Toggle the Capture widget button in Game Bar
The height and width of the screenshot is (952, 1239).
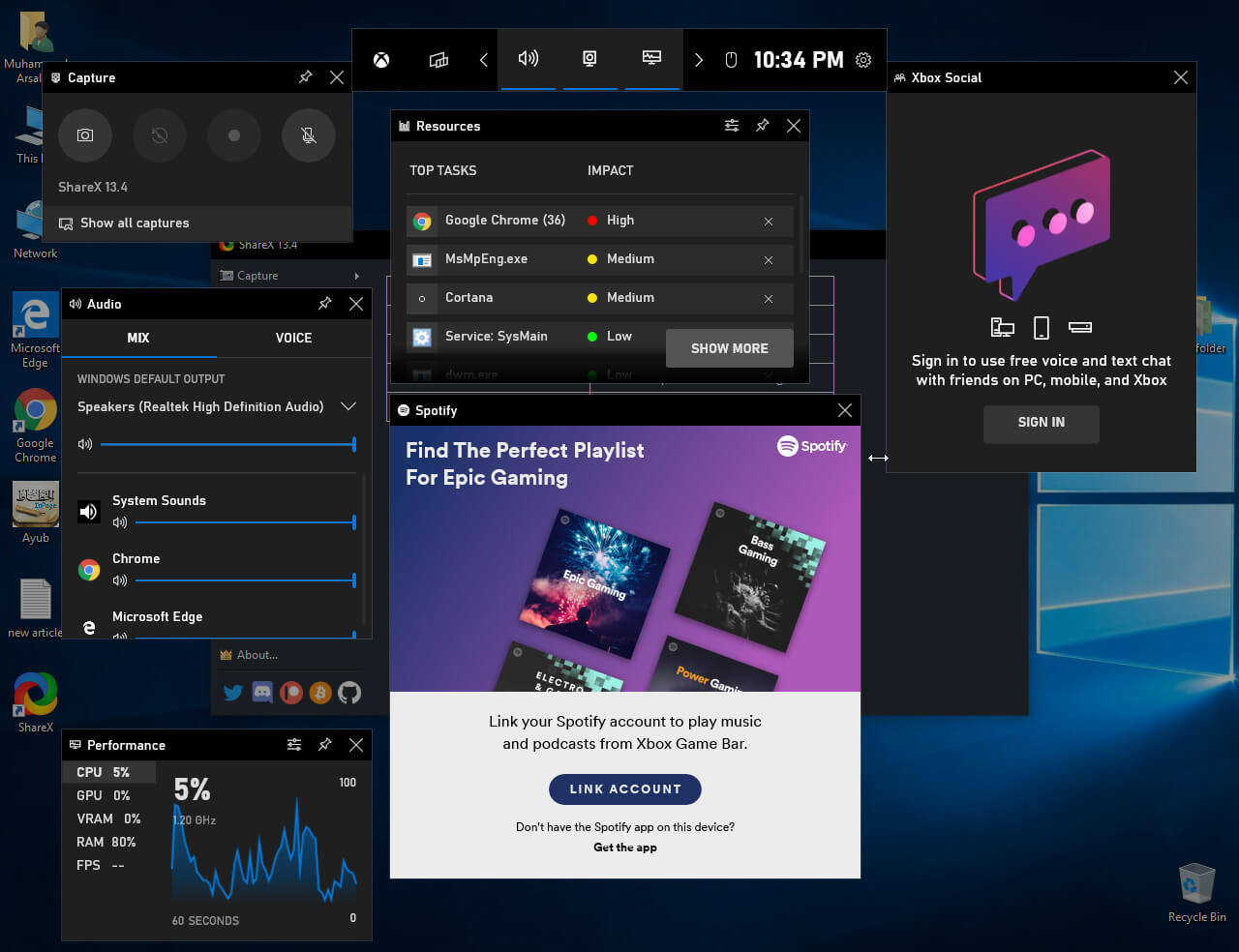tap(589, 59)
